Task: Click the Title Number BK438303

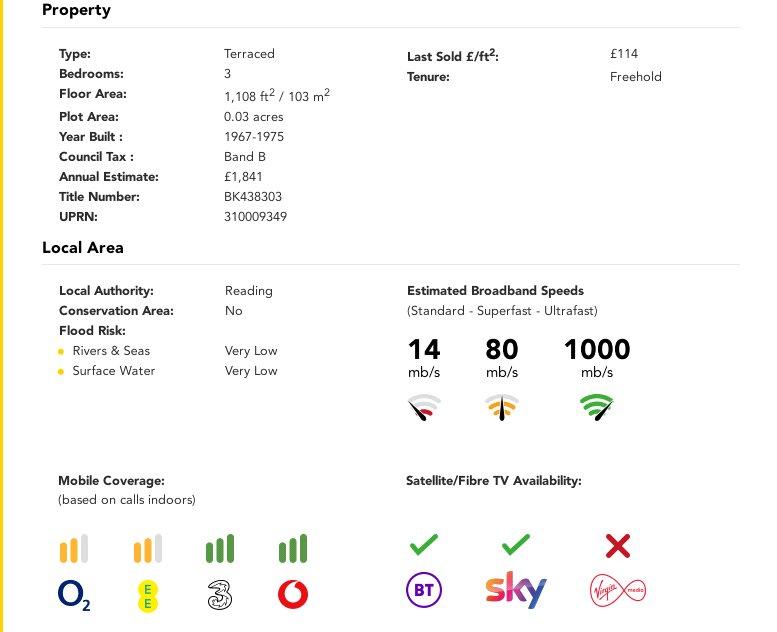Action: (x=253, y=197)
